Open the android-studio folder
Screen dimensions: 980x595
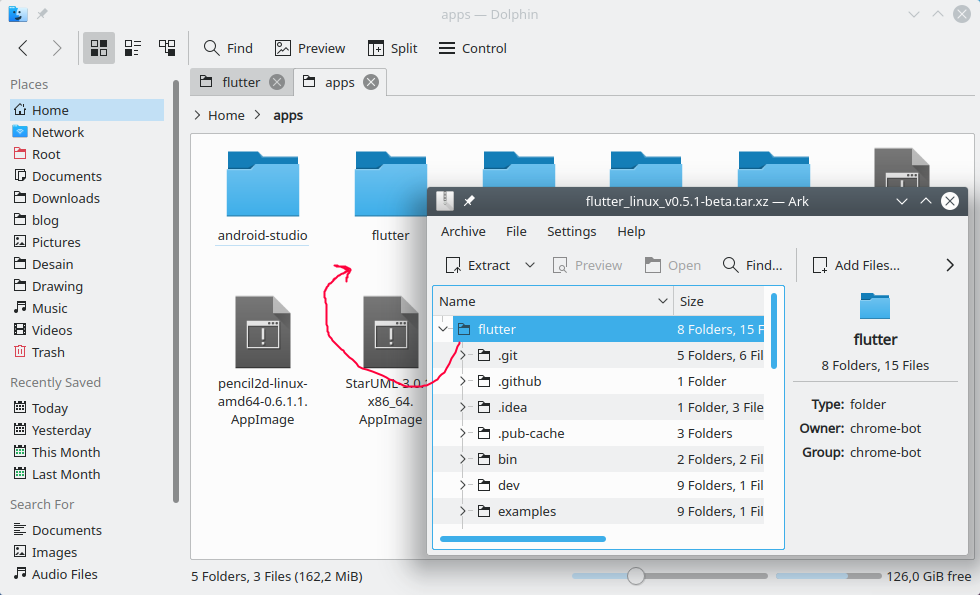[x=263, y=190]
